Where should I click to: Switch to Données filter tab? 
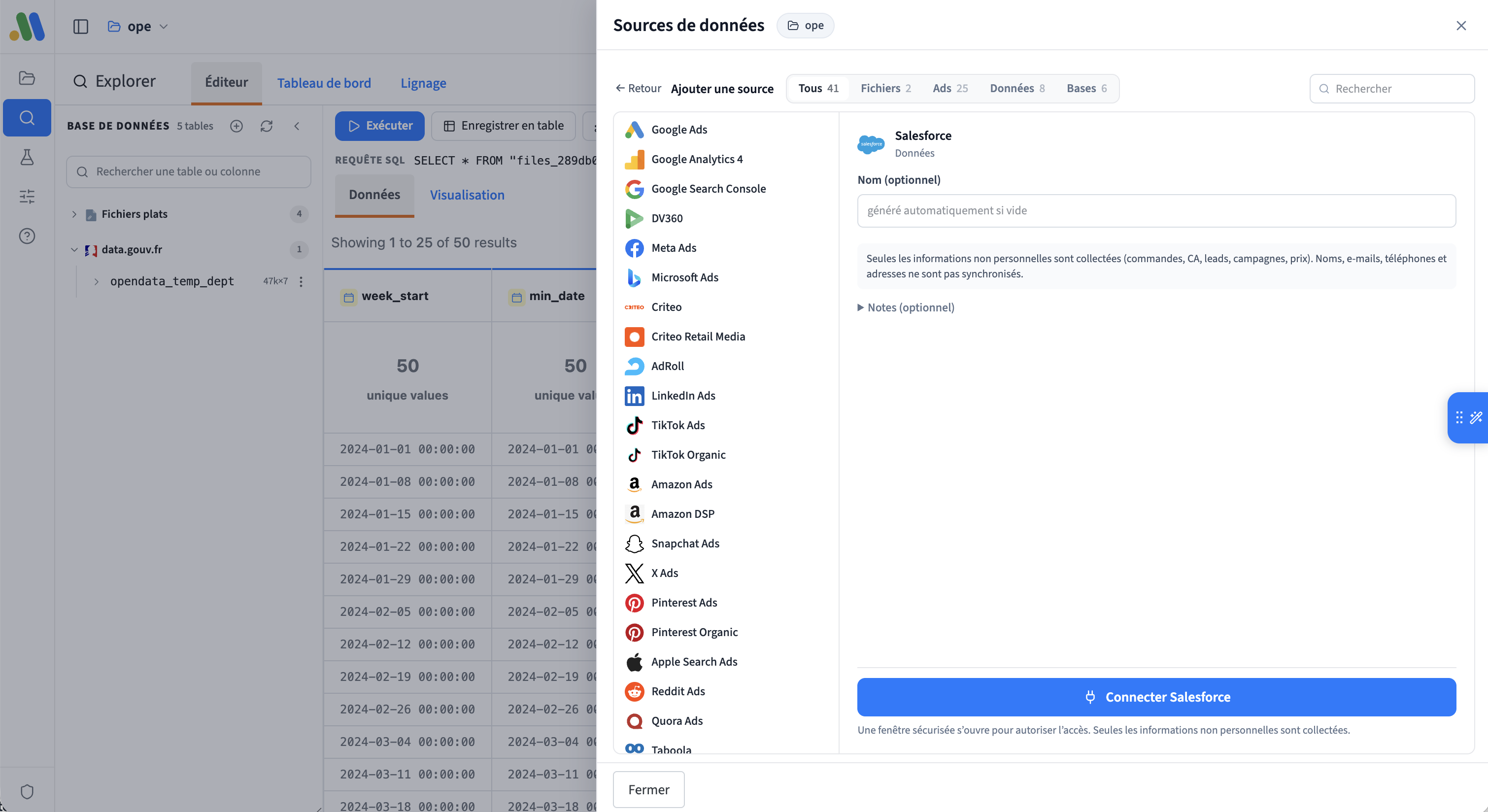tap(1017, 88)
